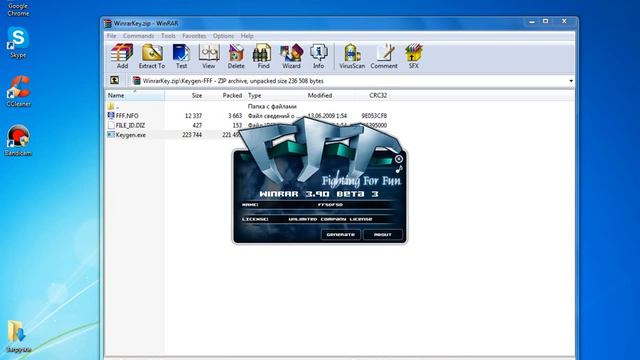Run the Test archive tool
The image size is (640, 360).
[181, 56]
